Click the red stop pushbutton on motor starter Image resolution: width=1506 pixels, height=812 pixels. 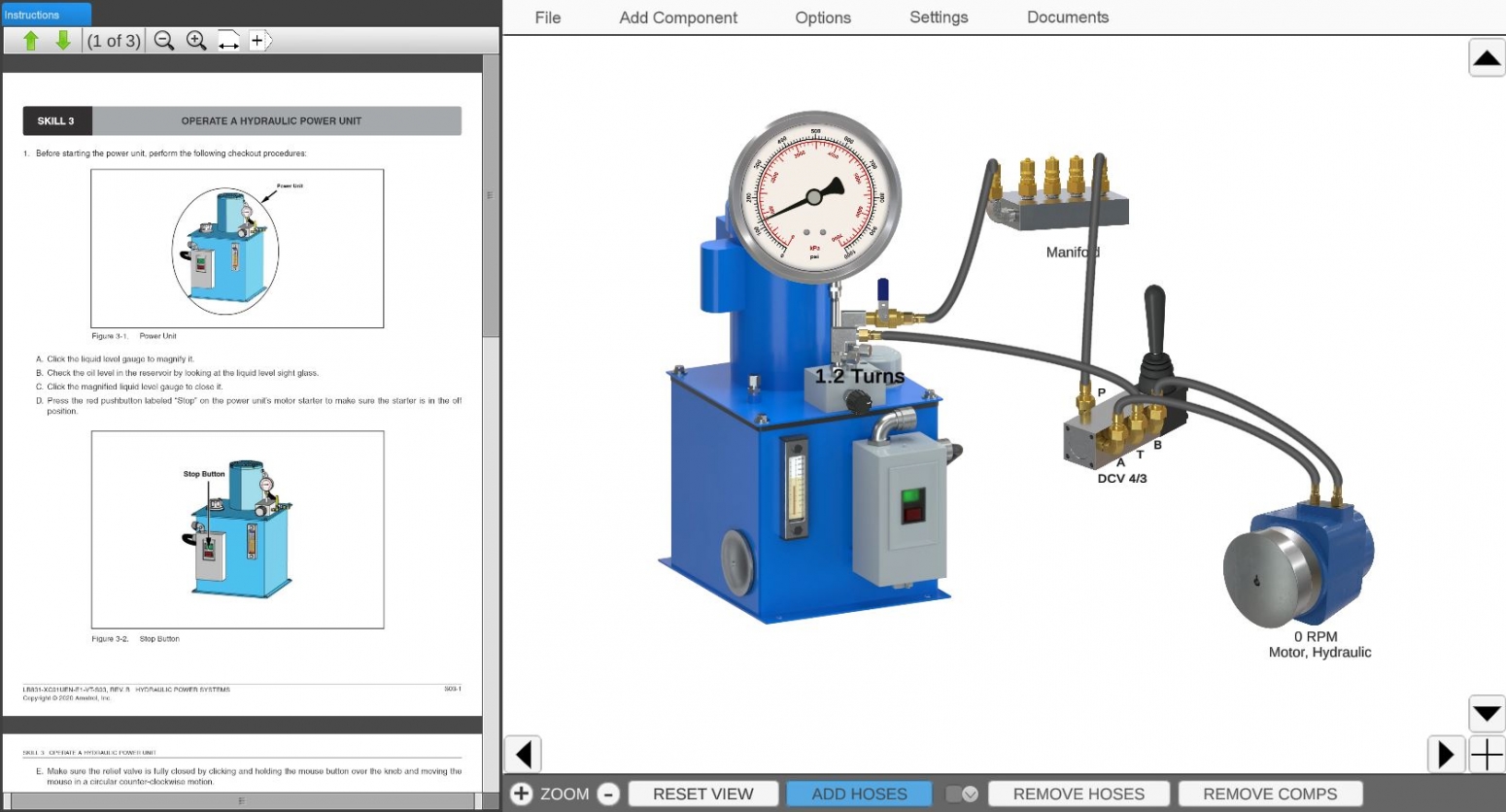click(911, 512)
